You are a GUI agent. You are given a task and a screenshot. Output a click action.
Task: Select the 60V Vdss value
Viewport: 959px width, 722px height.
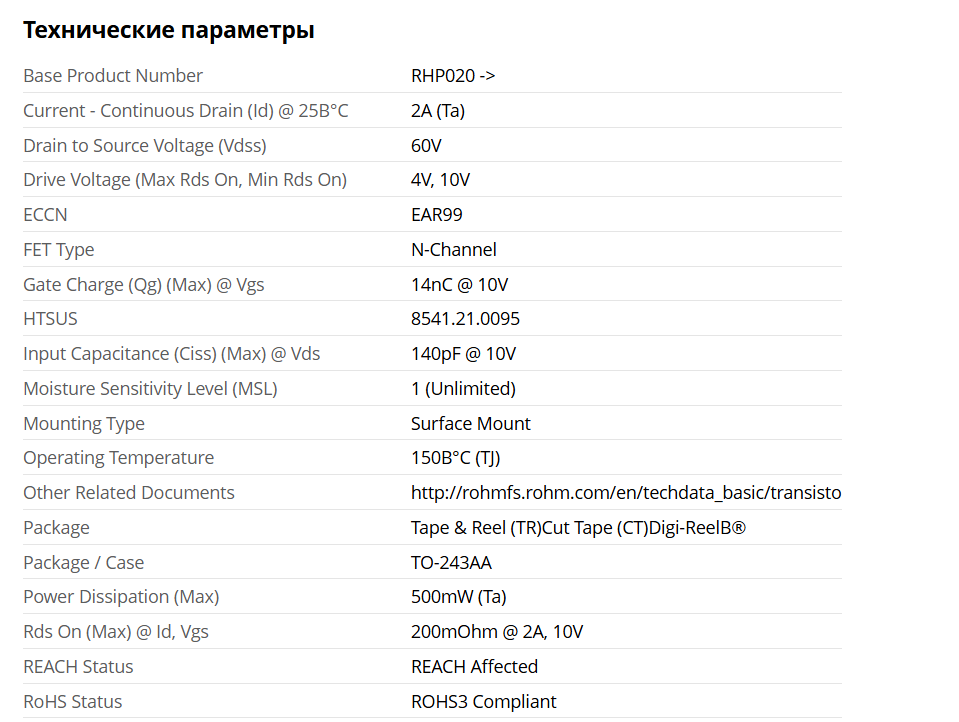(426, 146)
